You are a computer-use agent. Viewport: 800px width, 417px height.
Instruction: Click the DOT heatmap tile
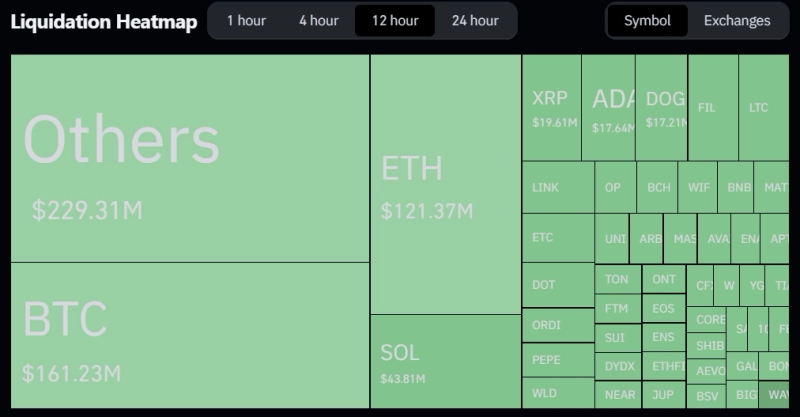click(x=557, y=285)
